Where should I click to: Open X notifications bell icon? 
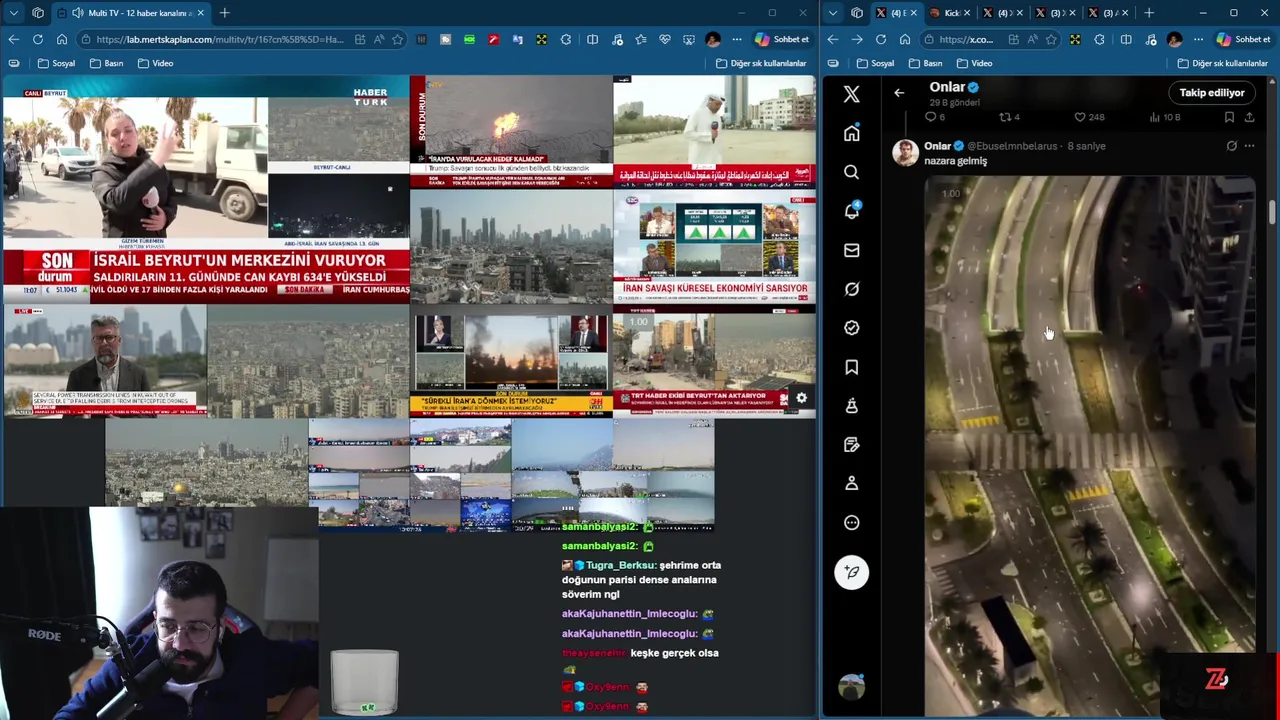(x=851, y=211)
